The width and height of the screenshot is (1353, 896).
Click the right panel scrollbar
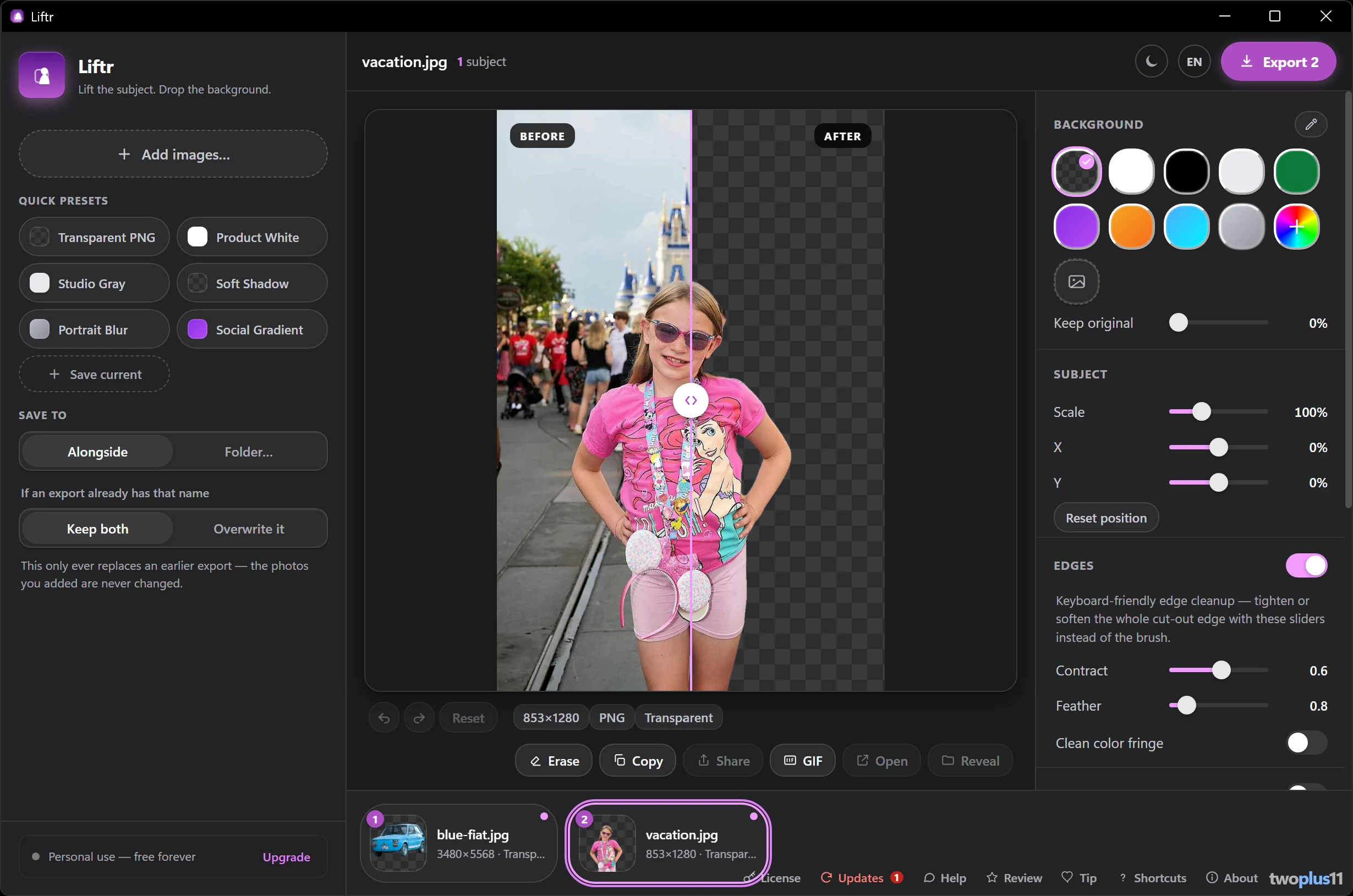1348,300
